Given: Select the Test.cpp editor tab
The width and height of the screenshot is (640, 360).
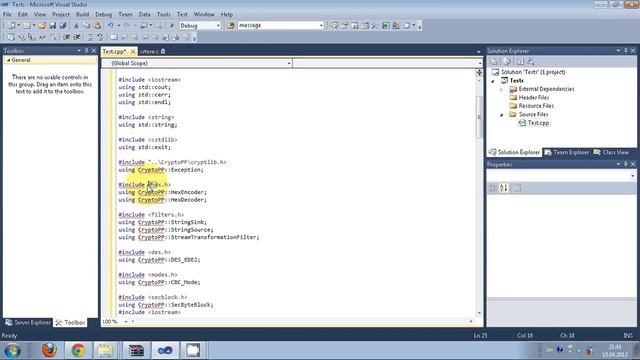Looking at the screenshot, I should coord(114,51).
